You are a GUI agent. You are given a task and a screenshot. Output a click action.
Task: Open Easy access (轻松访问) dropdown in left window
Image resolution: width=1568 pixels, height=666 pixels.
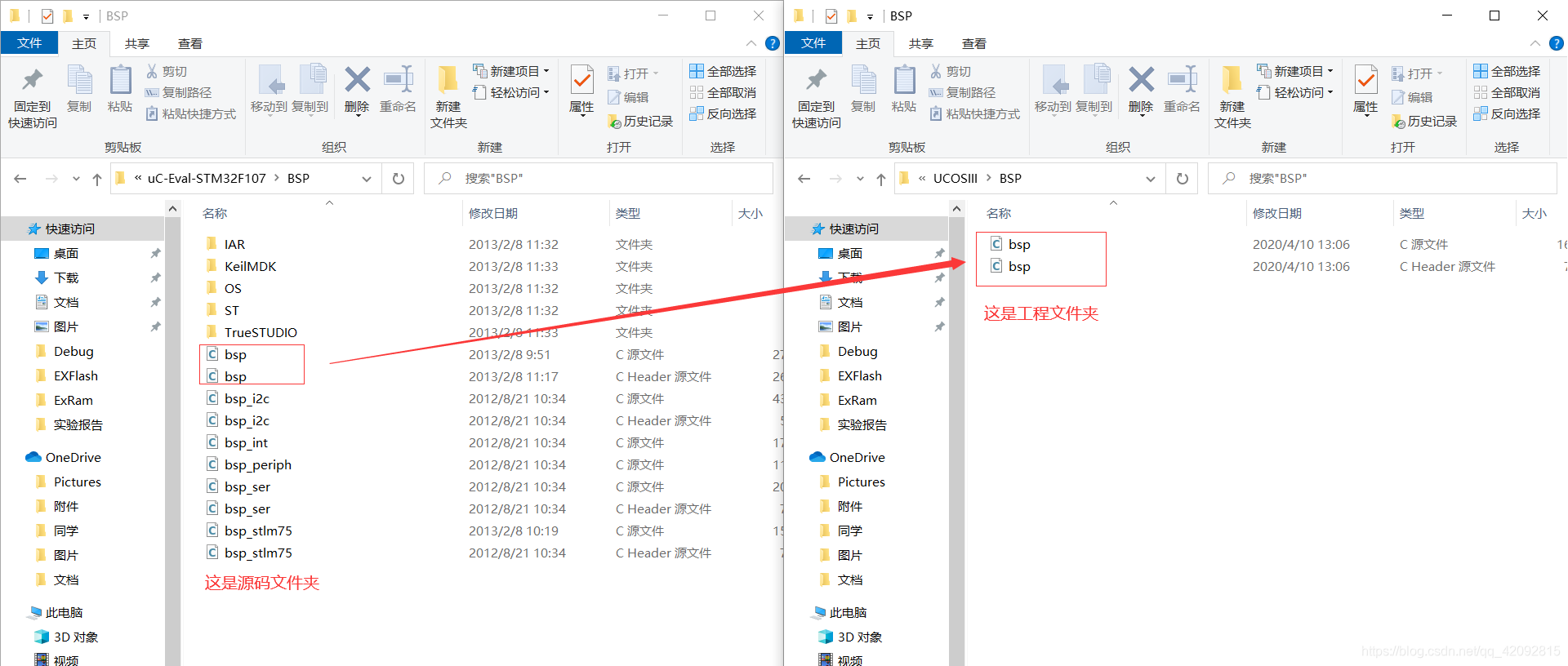tap(511, 93)
